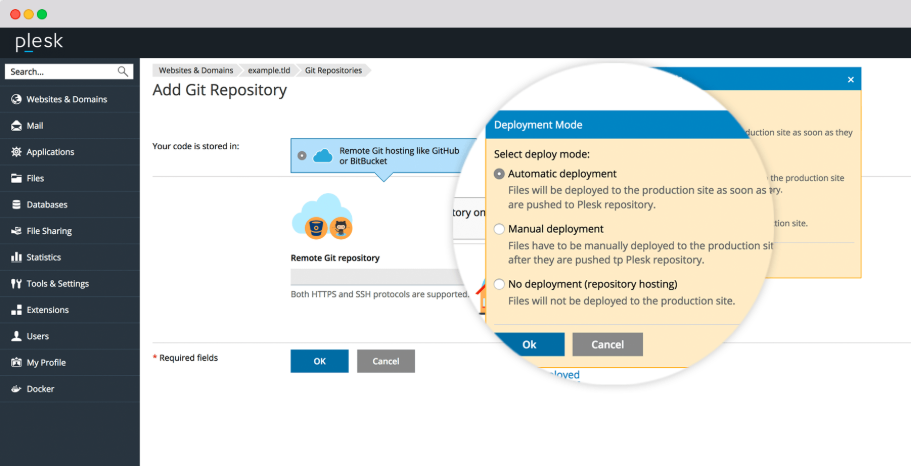Click the Websites & Domains breadcrumb
Screen dimensions: 911x466
[x=196, y=70]
